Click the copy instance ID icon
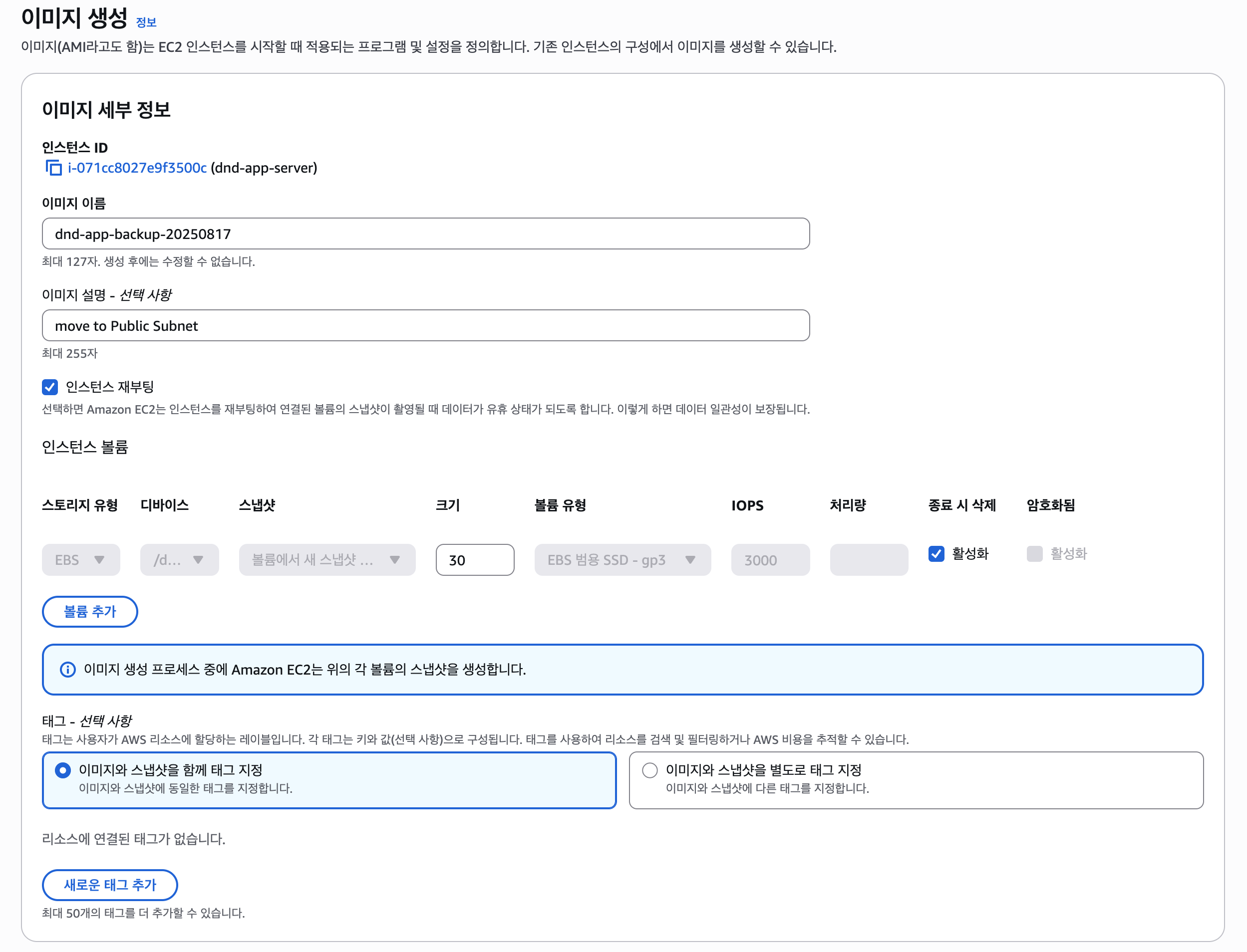The image size is (1247, 952). 53,168
